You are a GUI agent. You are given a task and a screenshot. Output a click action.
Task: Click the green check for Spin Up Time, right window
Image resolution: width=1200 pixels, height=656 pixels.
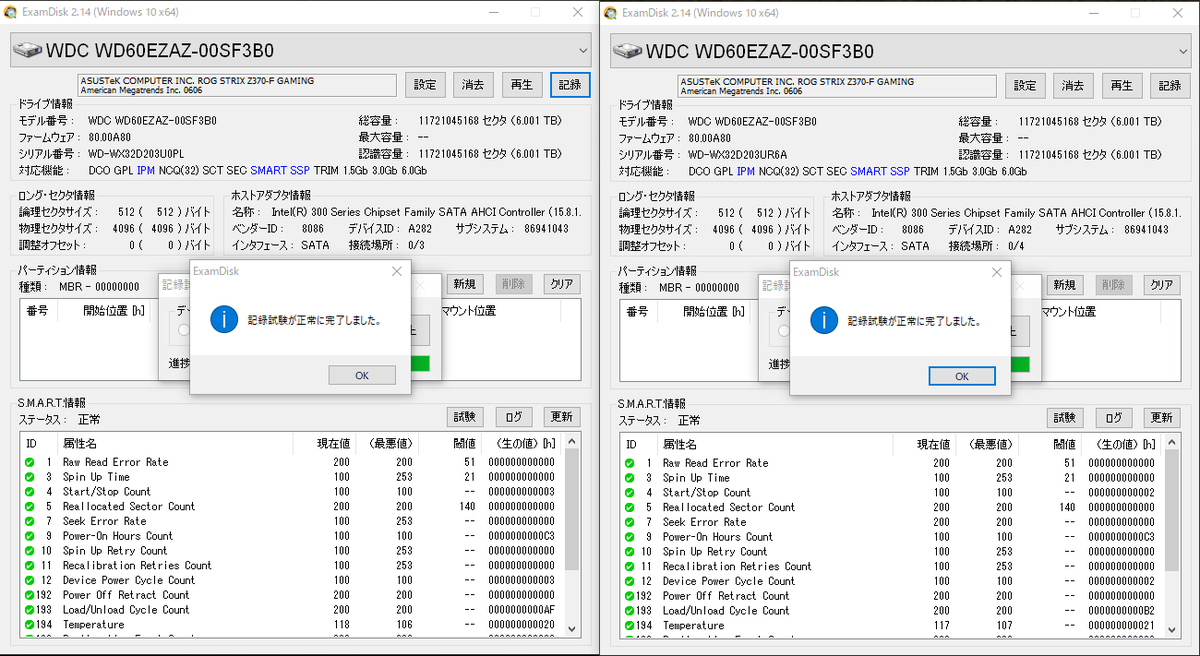pyautogui.click(x=630, y=478)
